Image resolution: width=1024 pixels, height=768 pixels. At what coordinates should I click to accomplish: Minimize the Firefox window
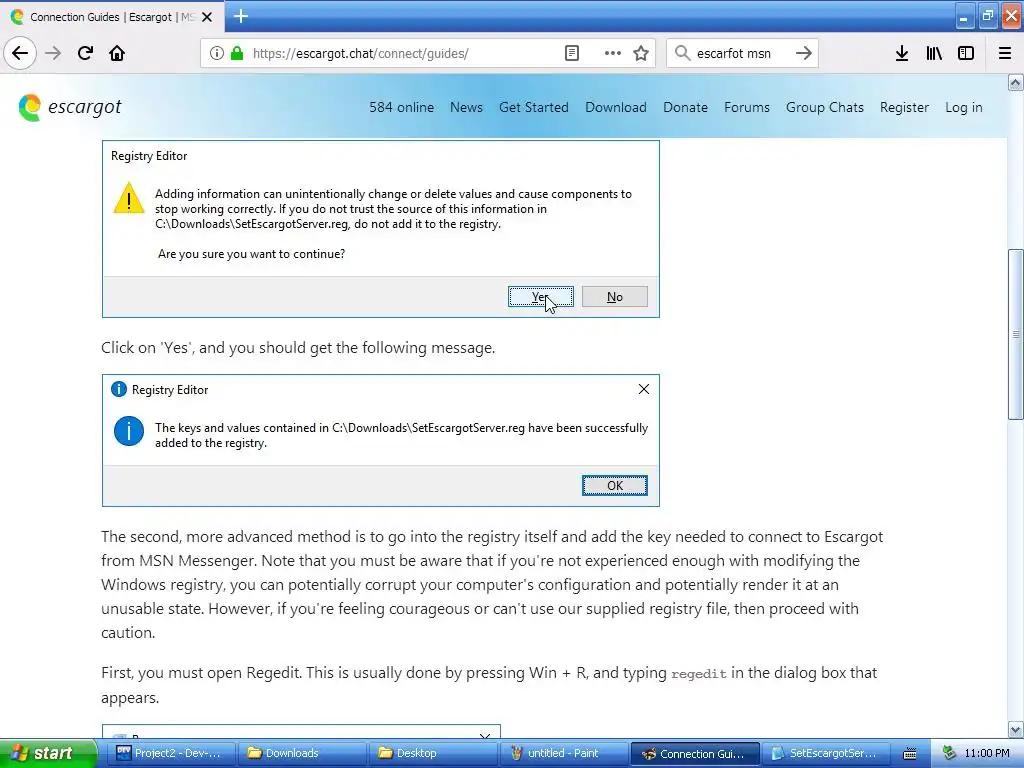click(964, 18)
